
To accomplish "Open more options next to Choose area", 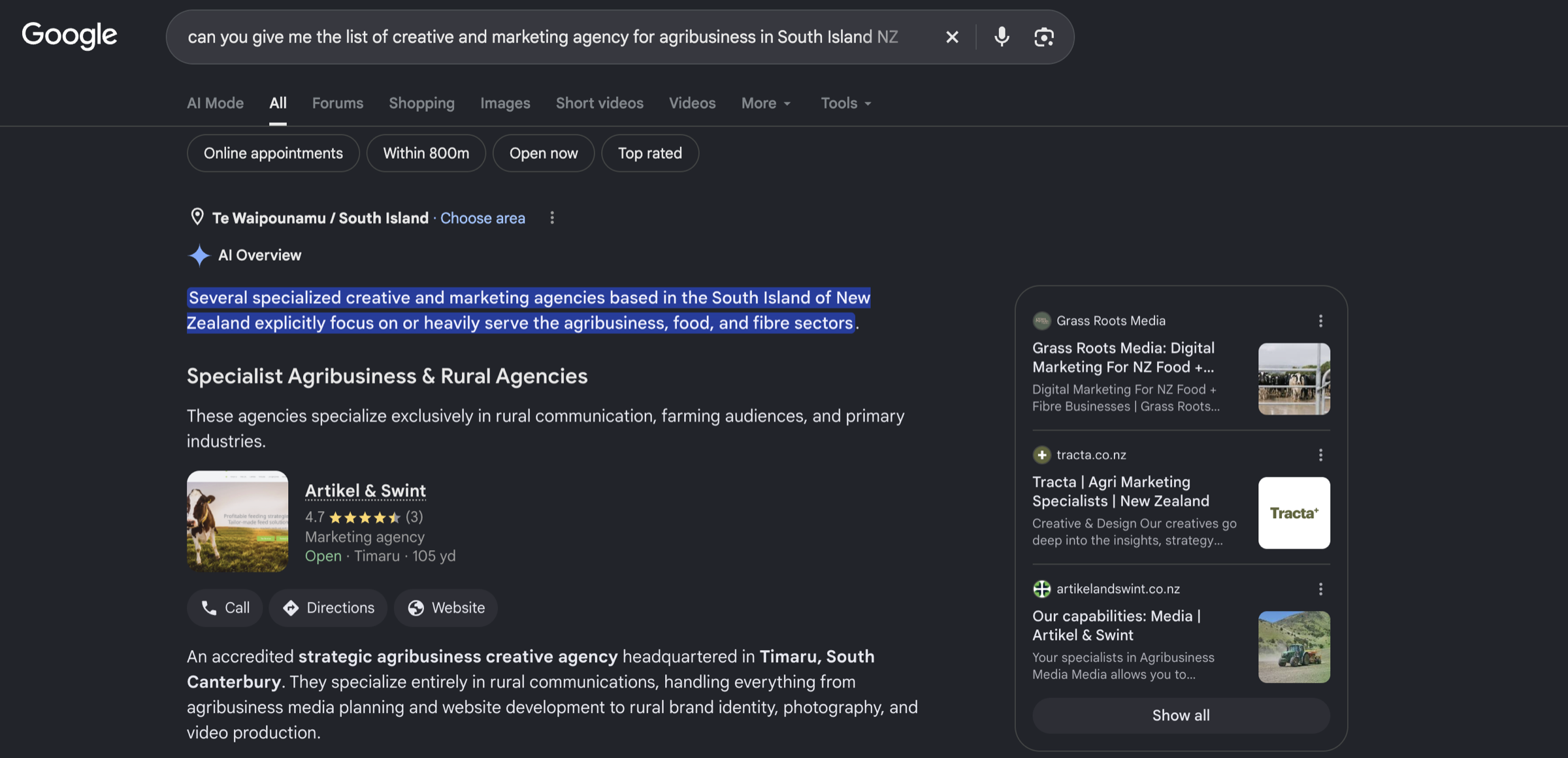I will pos(552,218).
